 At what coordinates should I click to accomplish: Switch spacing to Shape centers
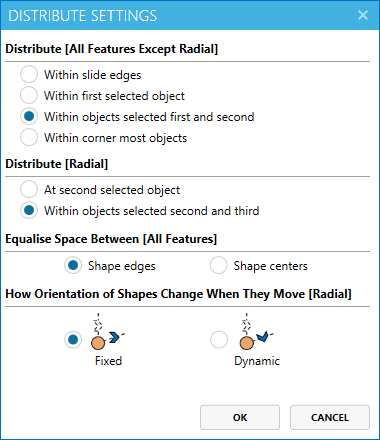click(219, 265)
